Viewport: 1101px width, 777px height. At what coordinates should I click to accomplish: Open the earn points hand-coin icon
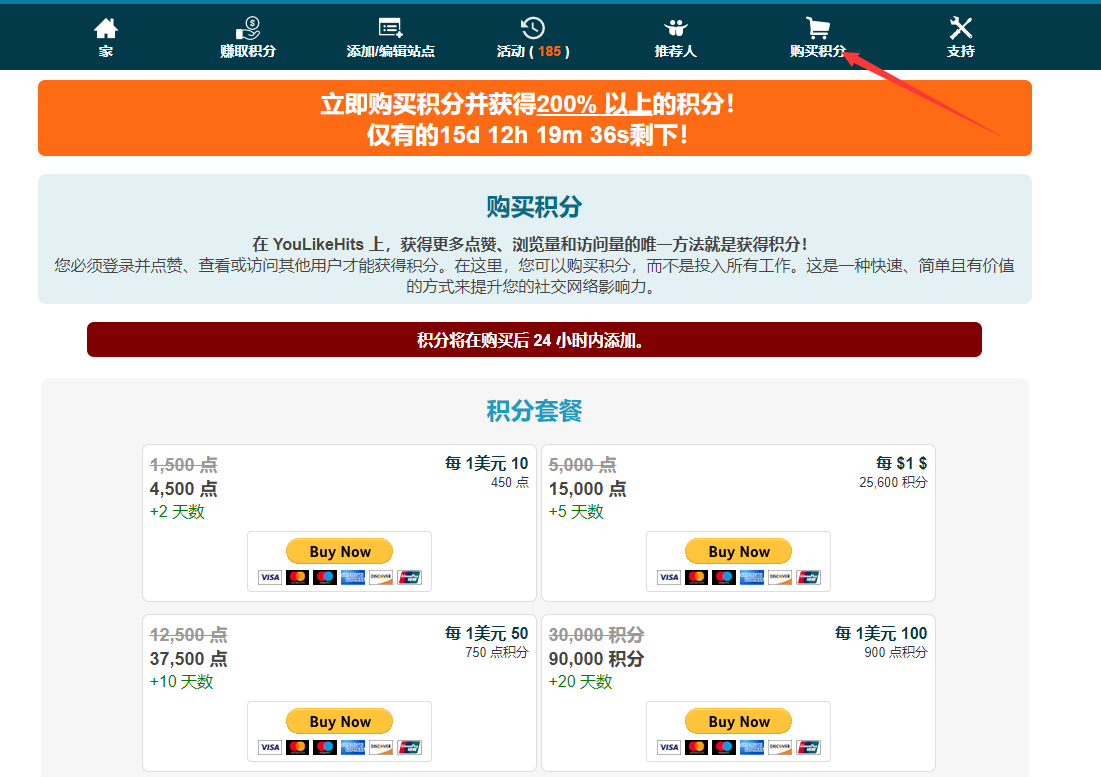pyautogui.click(x=247, y=28)
